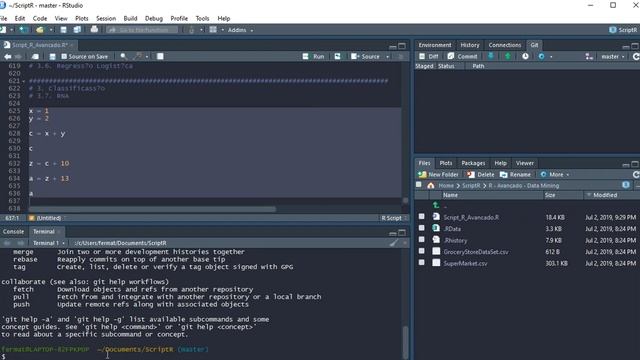Check the GroceryStoreDataSet.csv checkbox
The width and height of the screenshot is (640, 360).
[x=422, y=251]
